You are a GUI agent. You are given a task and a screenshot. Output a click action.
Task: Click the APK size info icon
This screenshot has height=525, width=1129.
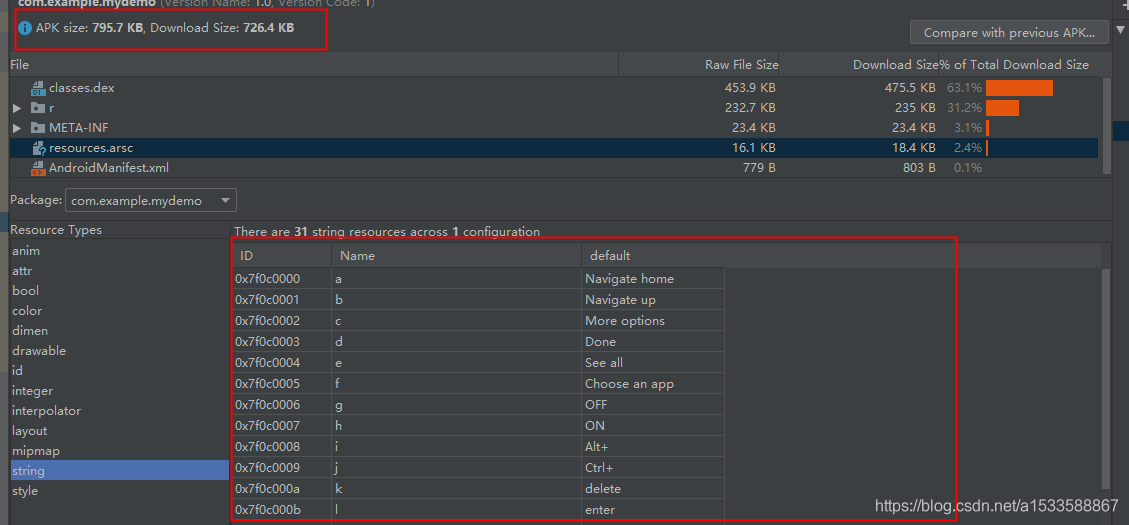click(x=25, y=29)
